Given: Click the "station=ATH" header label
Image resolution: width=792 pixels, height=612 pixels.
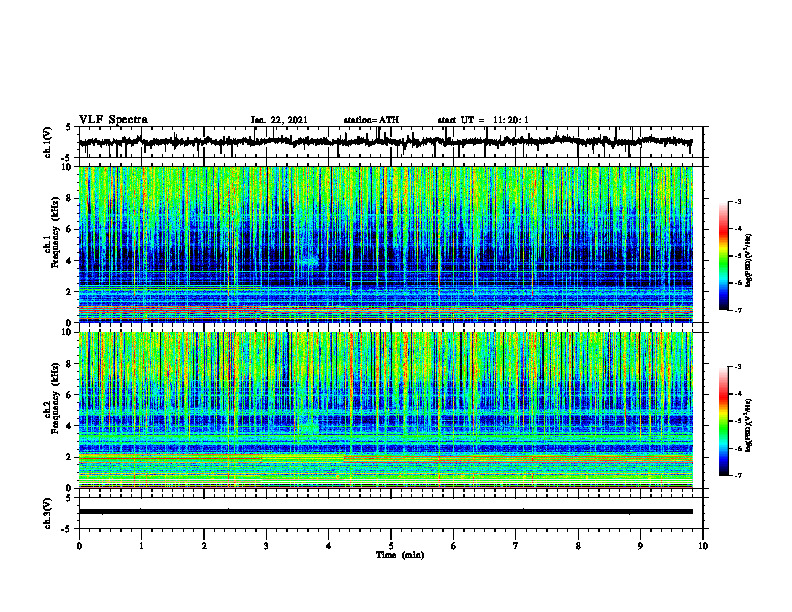Looking at the screenshot, I should [371, 120].
